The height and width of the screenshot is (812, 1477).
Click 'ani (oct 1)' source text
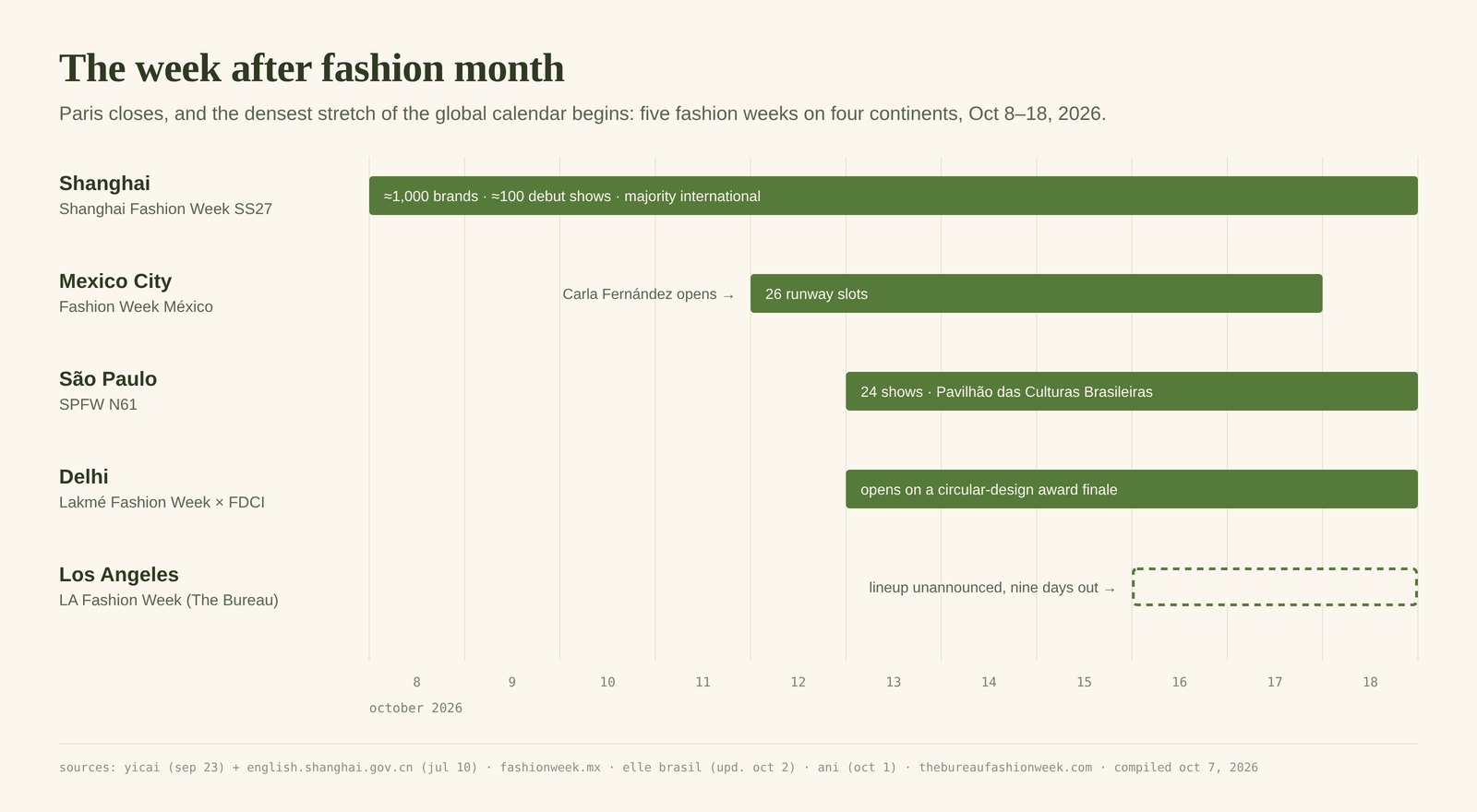coord(857,767)
